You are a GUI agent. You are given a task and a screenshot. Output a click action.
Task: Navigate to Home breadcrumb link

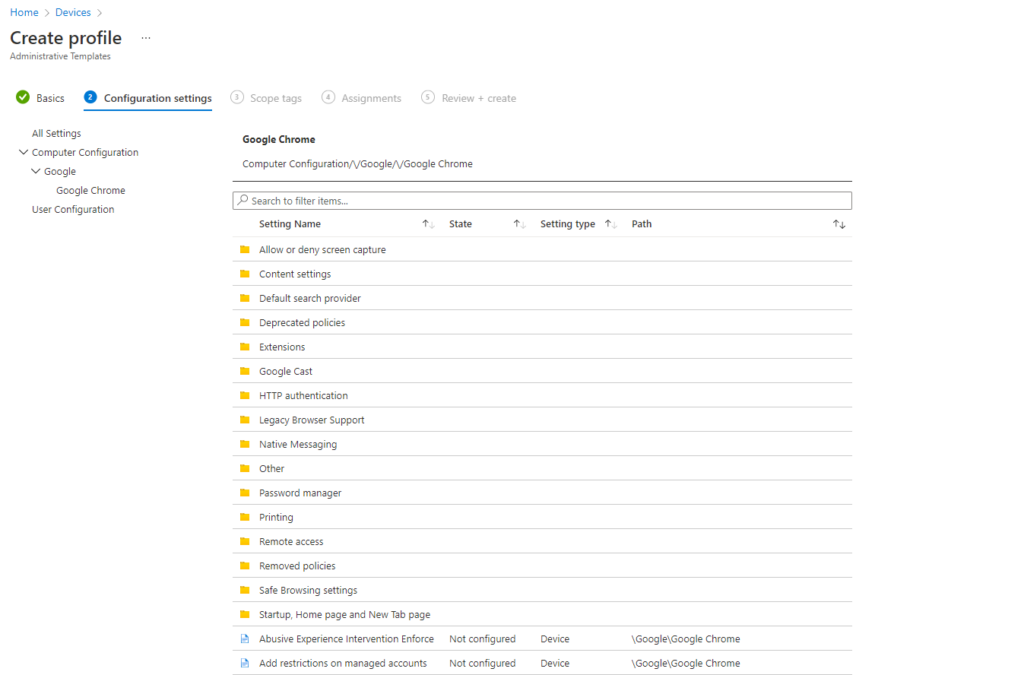pyautogui.click(x=24, y=12)
